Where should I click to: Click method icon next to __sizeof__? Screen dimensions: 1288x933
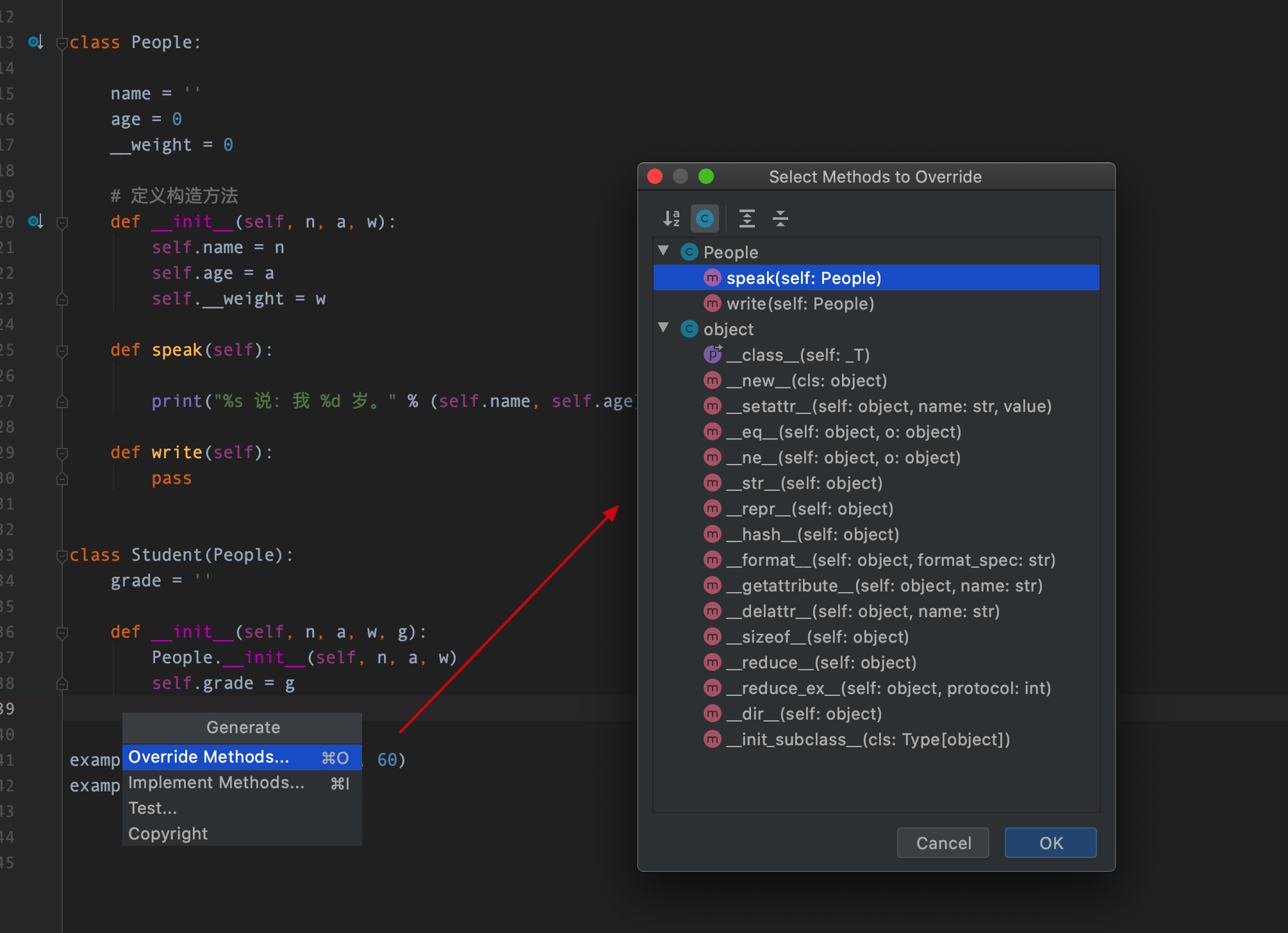[713, 636]
